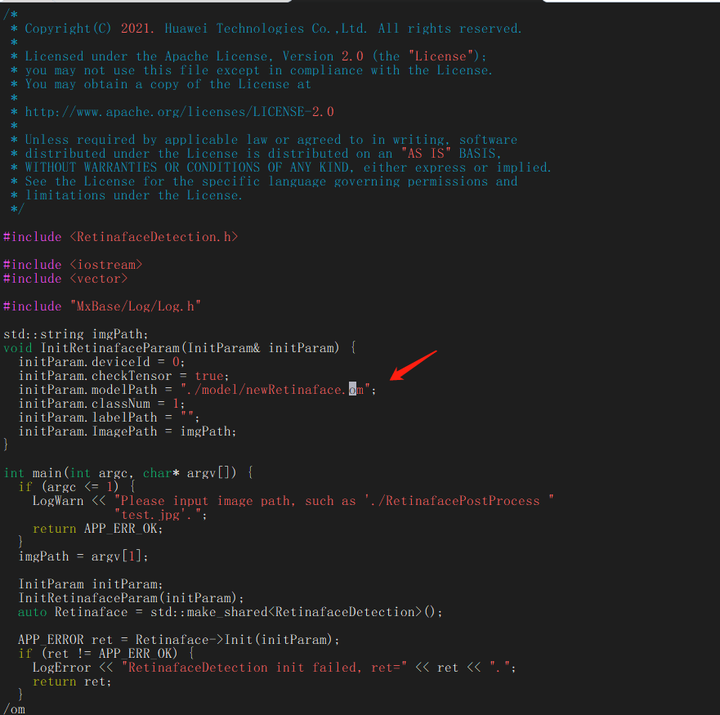Image resolution: width=720 pixels, height=715 pixels.
Task: Click the LogWarn 'Please input image path' line
Action: [293, 501]
